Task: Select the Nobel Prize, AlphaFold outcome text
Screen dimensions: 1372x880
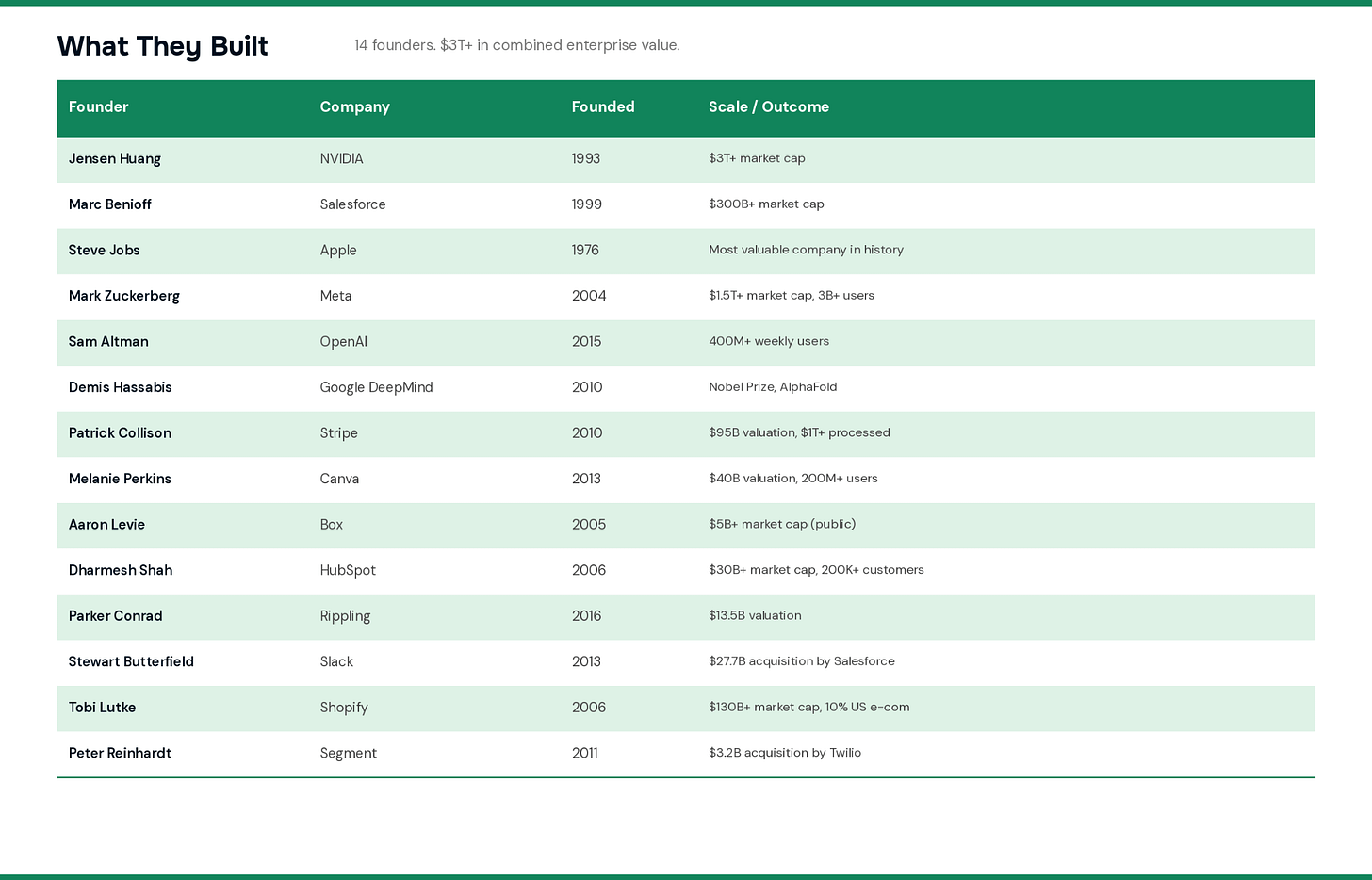Action: coord(773,386)
